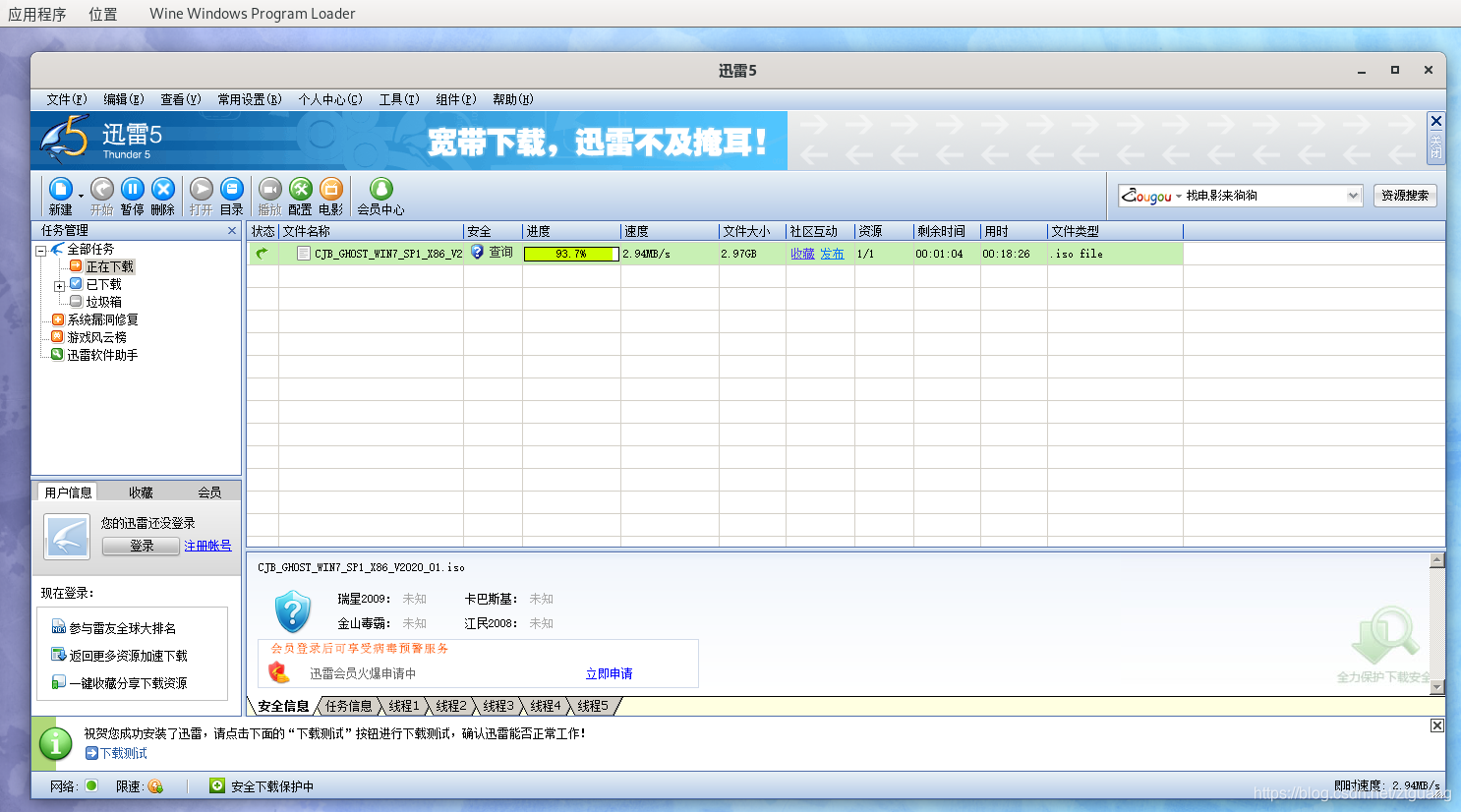Open the 应用程序 system menu

click(37, 14)
